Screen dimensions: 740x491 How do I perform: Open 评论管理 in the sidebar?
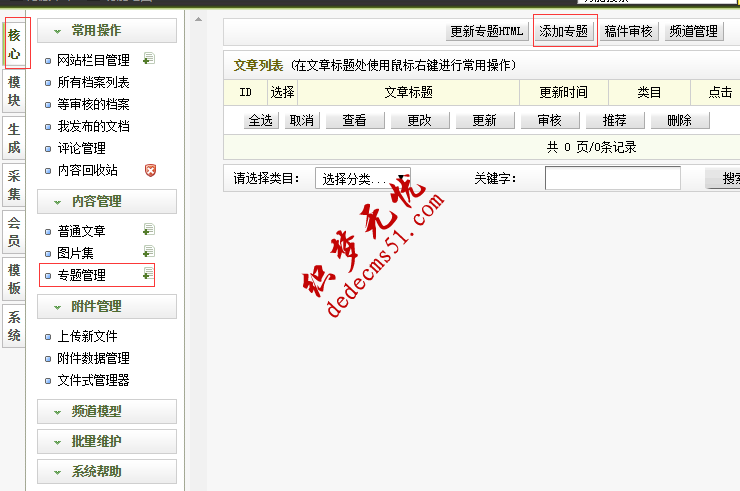coord(82,148)
